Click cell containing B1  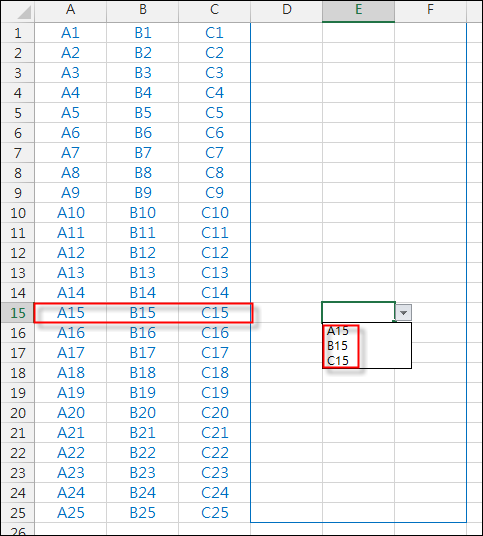click(x=143, y=33)
